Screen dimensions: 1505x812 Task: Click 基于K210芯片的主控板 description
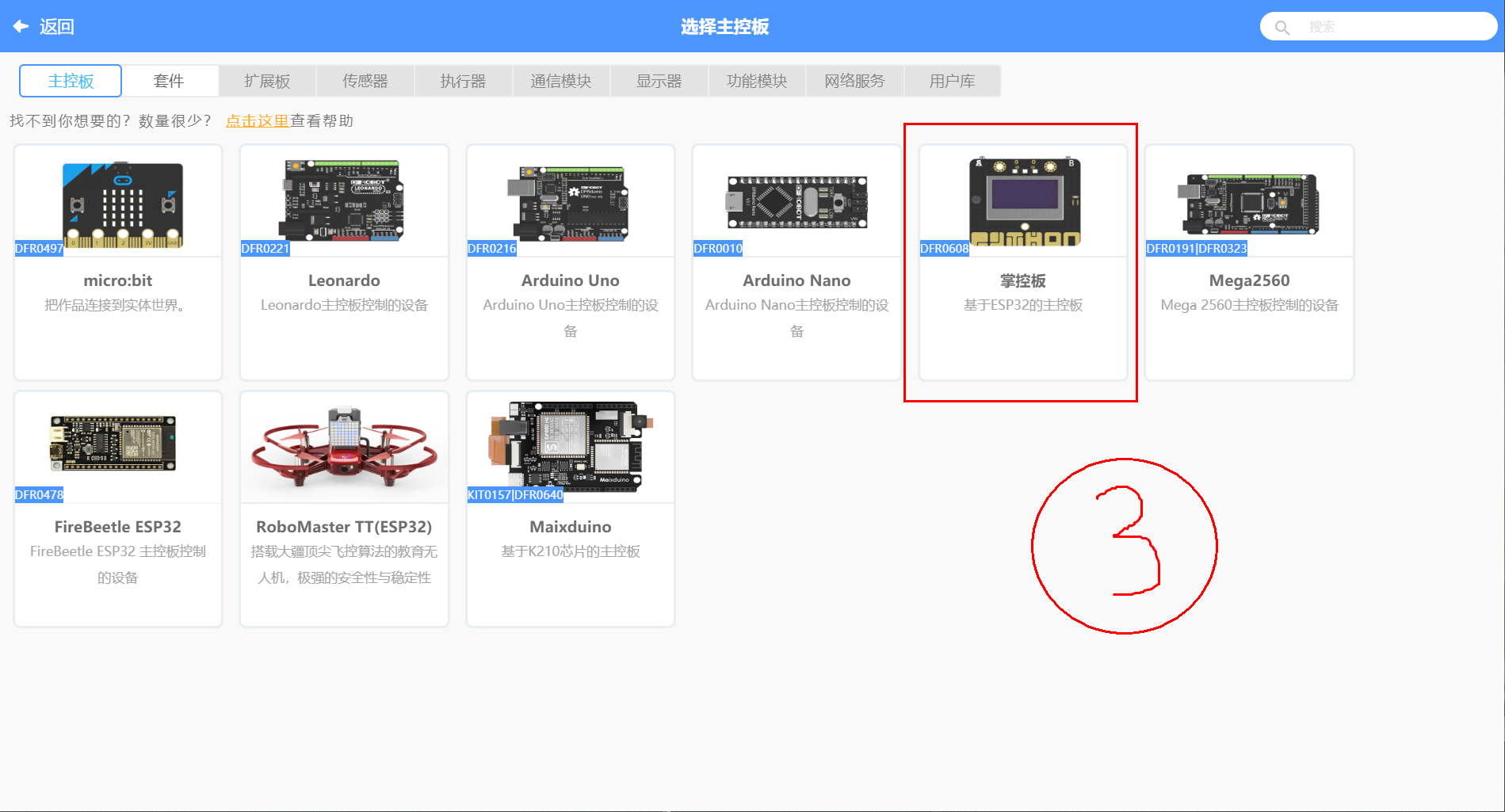571,551
